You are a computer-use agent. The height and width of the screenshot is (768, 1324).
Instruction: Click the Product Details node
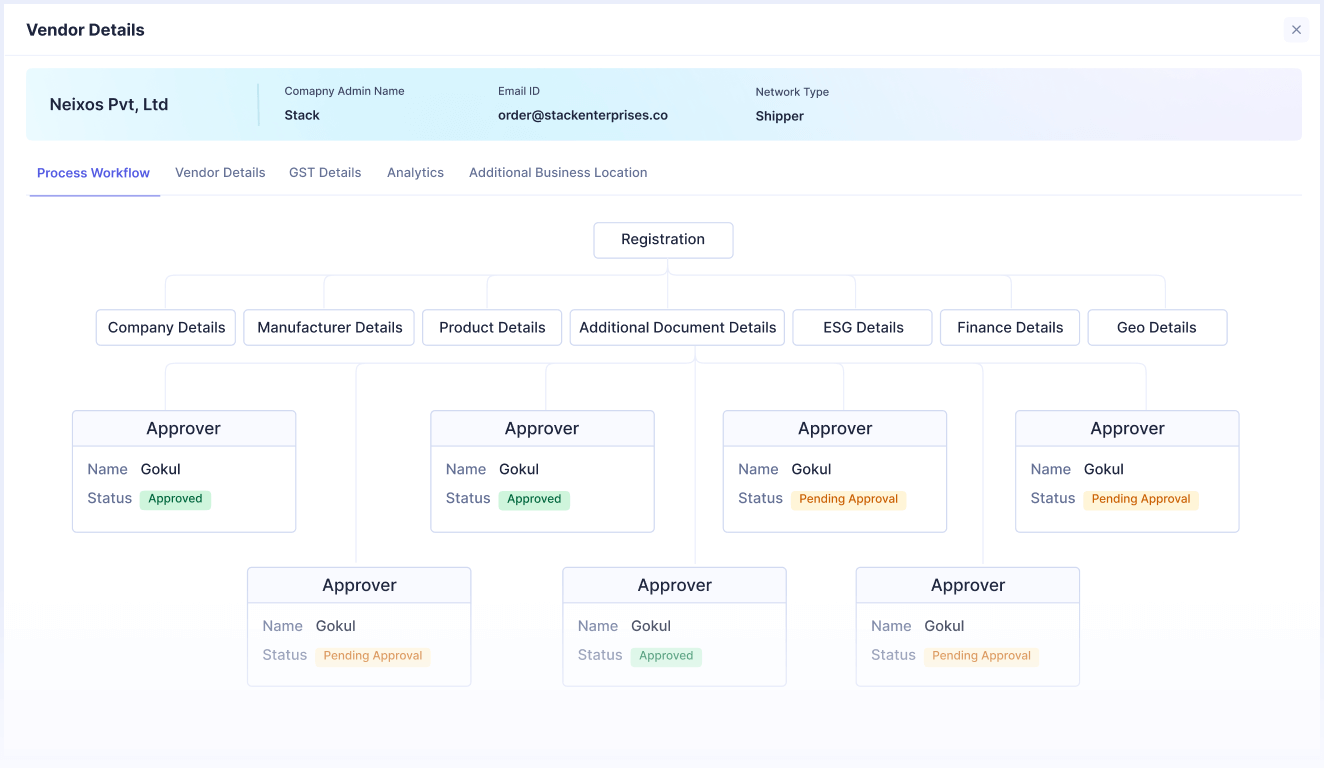(x=491, y=327)
